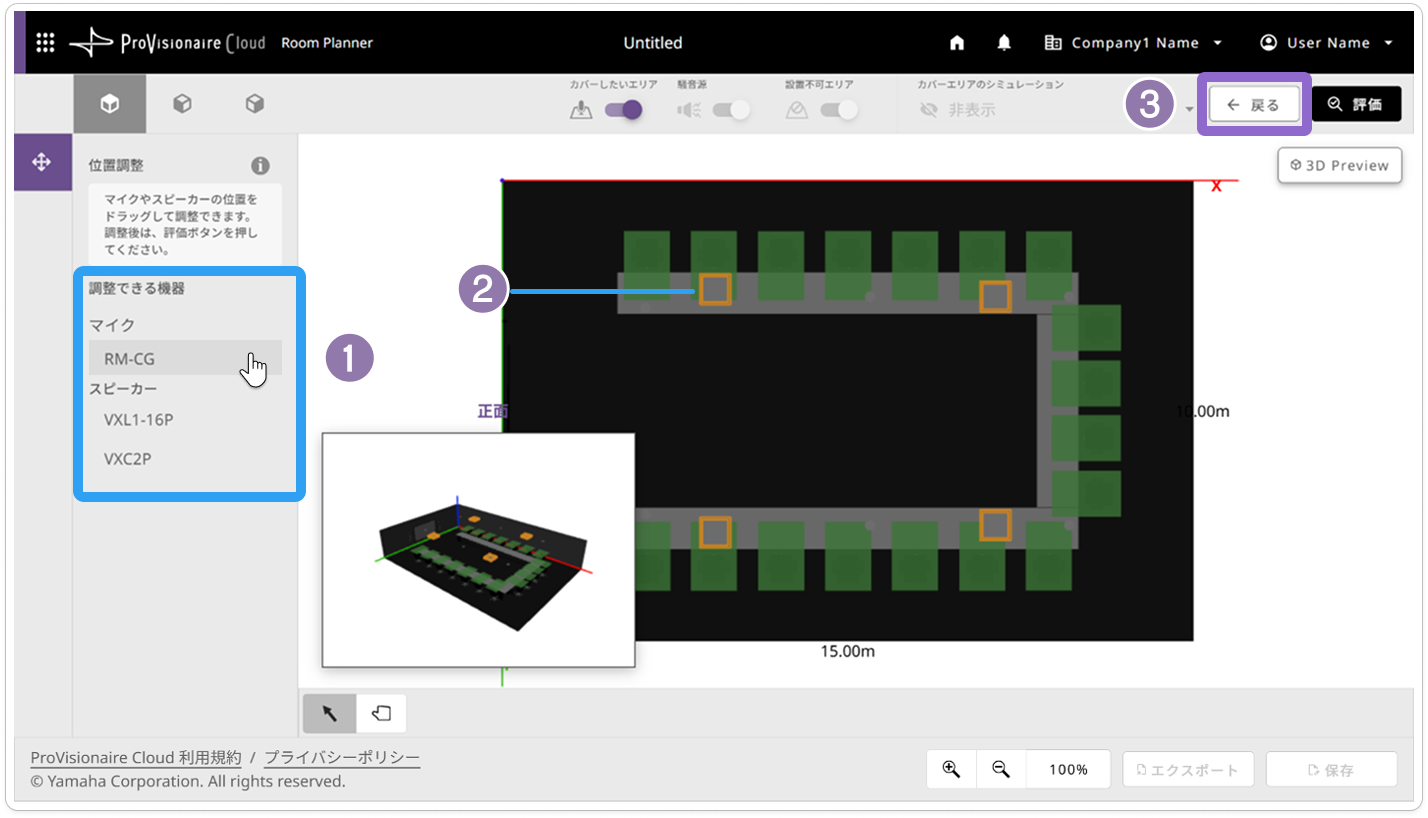Click the top-left orange microphone square
The height and width of the screenshot is (818, 1428).
(715, 289)
